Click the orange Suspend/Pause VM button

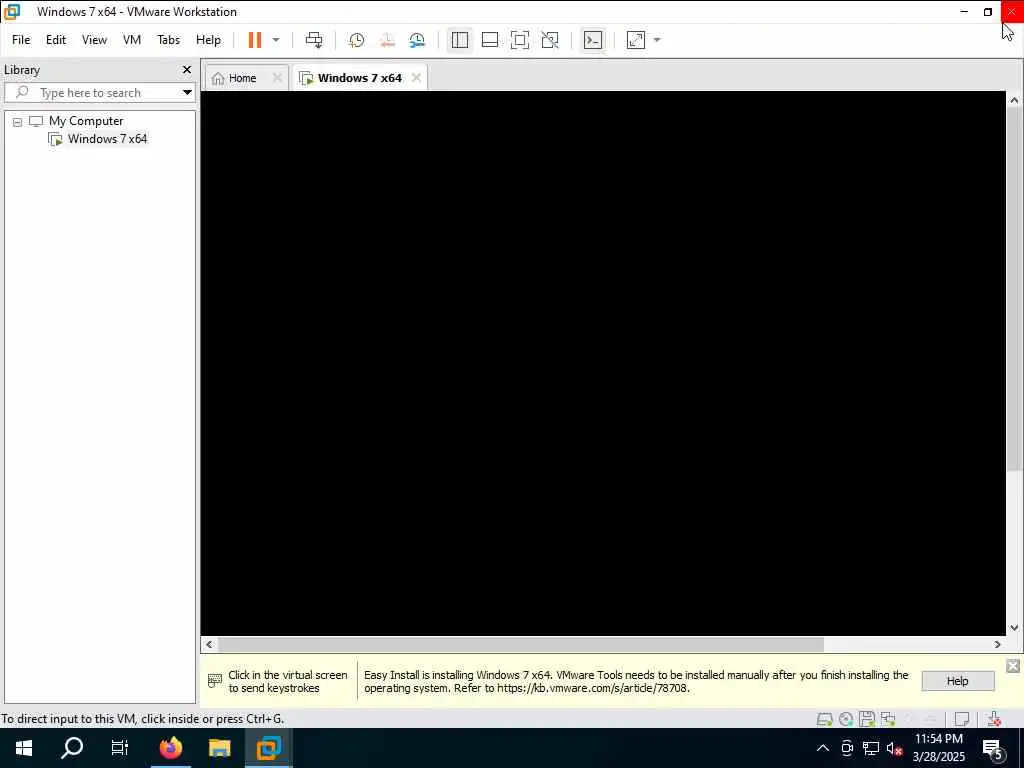tap(255, 40)
